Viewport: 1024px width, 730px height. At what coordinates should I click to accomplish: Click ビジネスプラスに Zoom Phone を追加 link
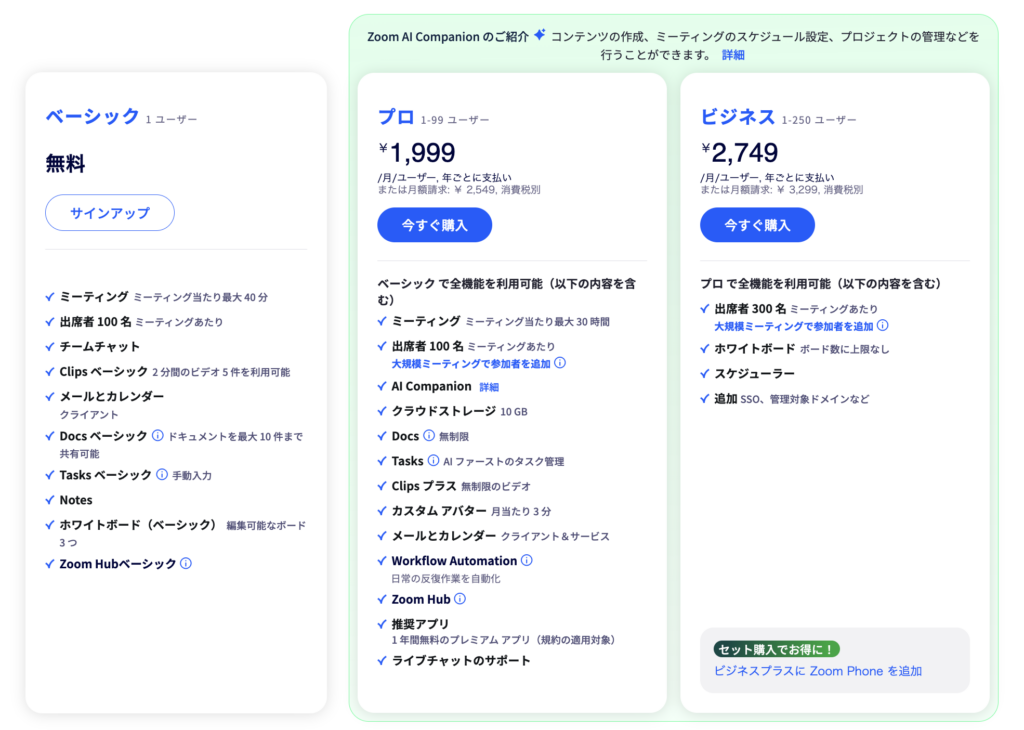tap(818, 671)
